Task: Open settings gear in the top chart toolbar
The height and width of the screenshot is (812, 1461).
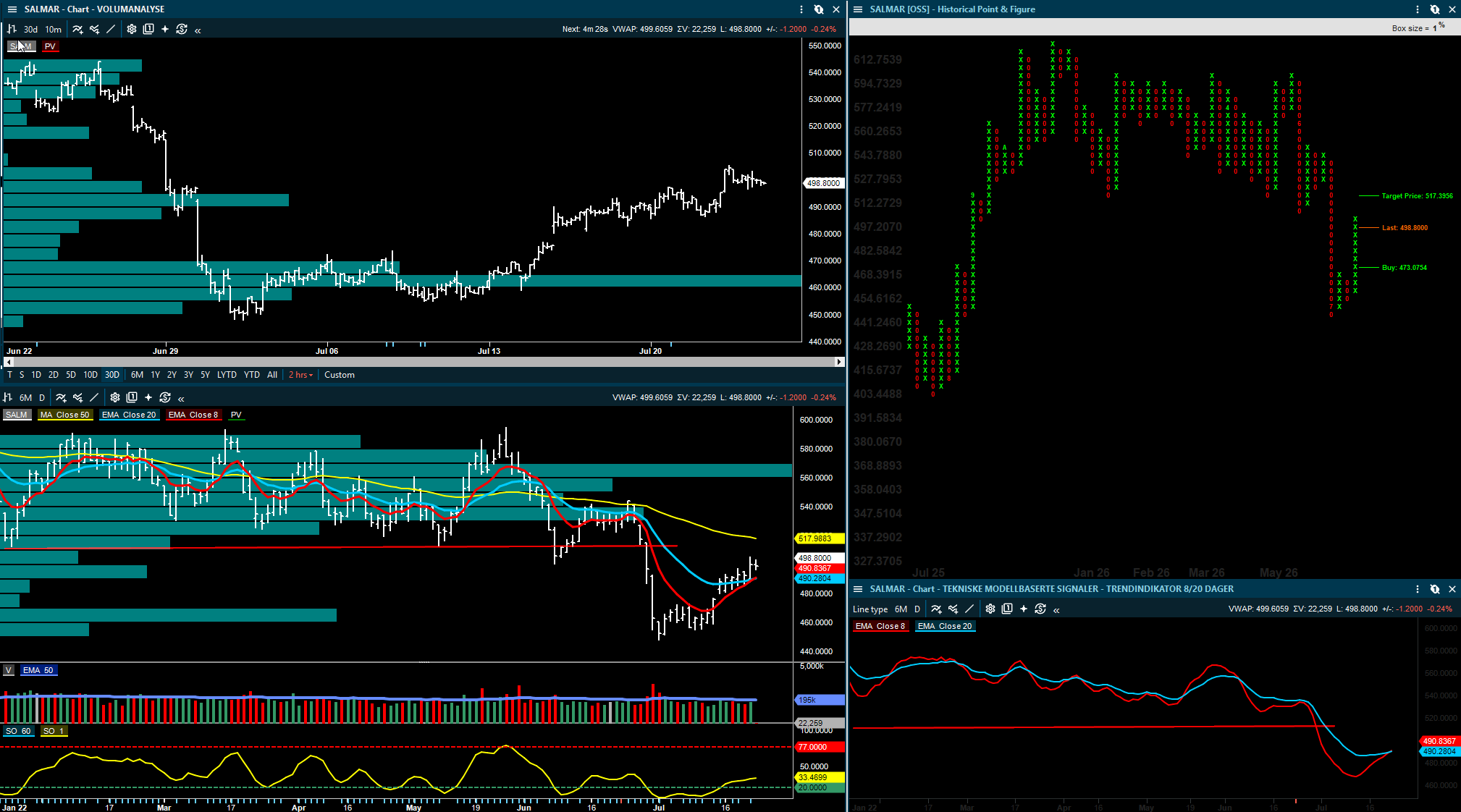Action: click(132, 29)
